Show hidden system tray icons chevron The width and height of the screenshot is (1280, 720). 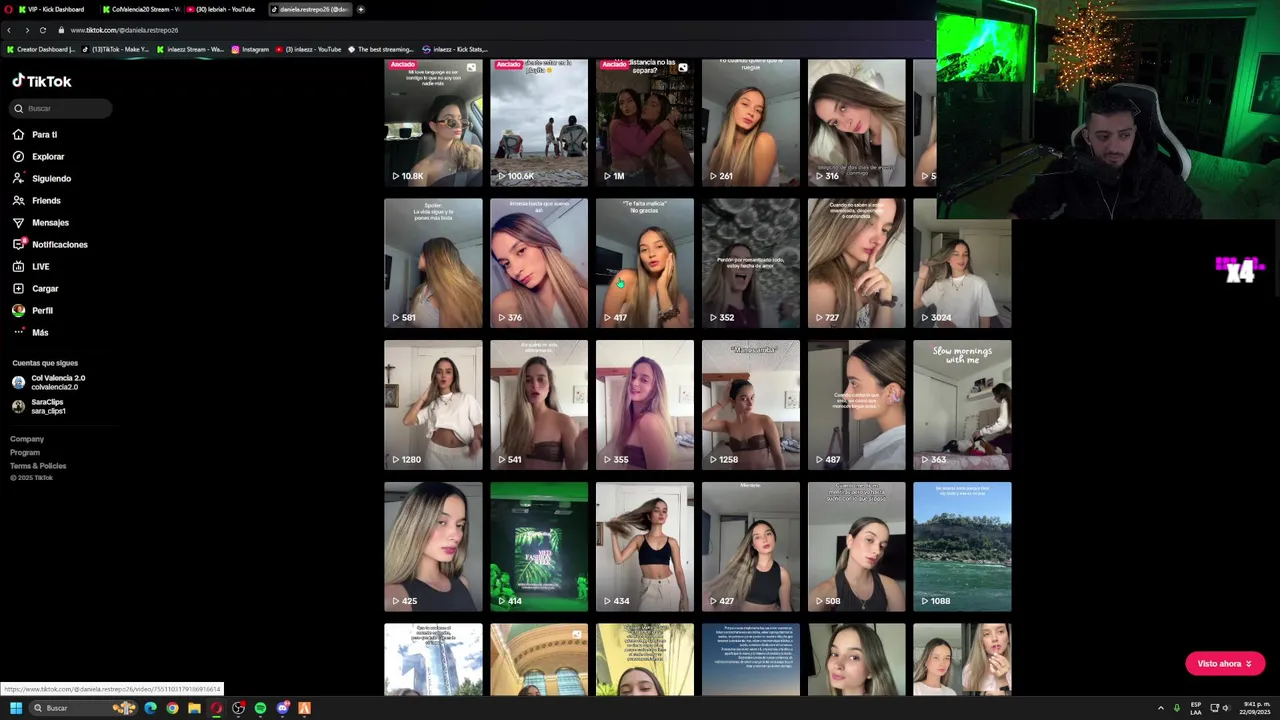coord(1161,708)
